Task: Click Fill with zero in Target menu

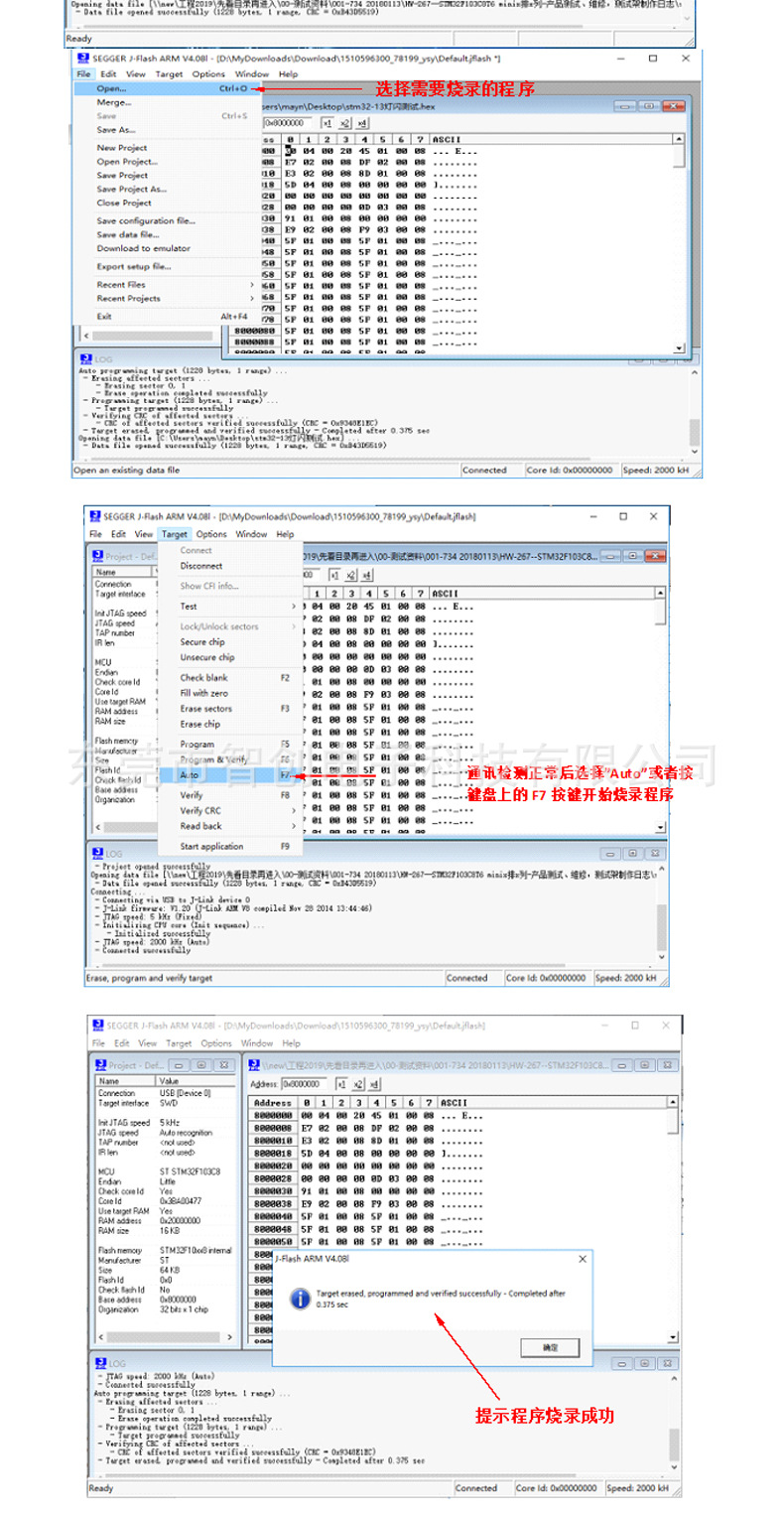Action: [x=228, y=693]
